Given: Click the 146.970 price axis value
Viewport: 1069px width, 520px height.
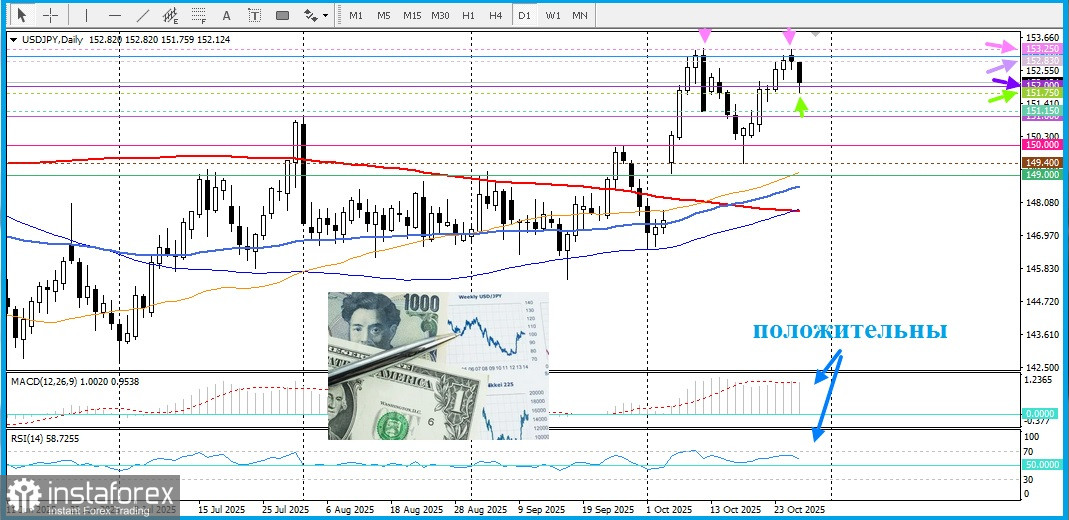Looking at the screenshot, I should tap(1041, 236).
